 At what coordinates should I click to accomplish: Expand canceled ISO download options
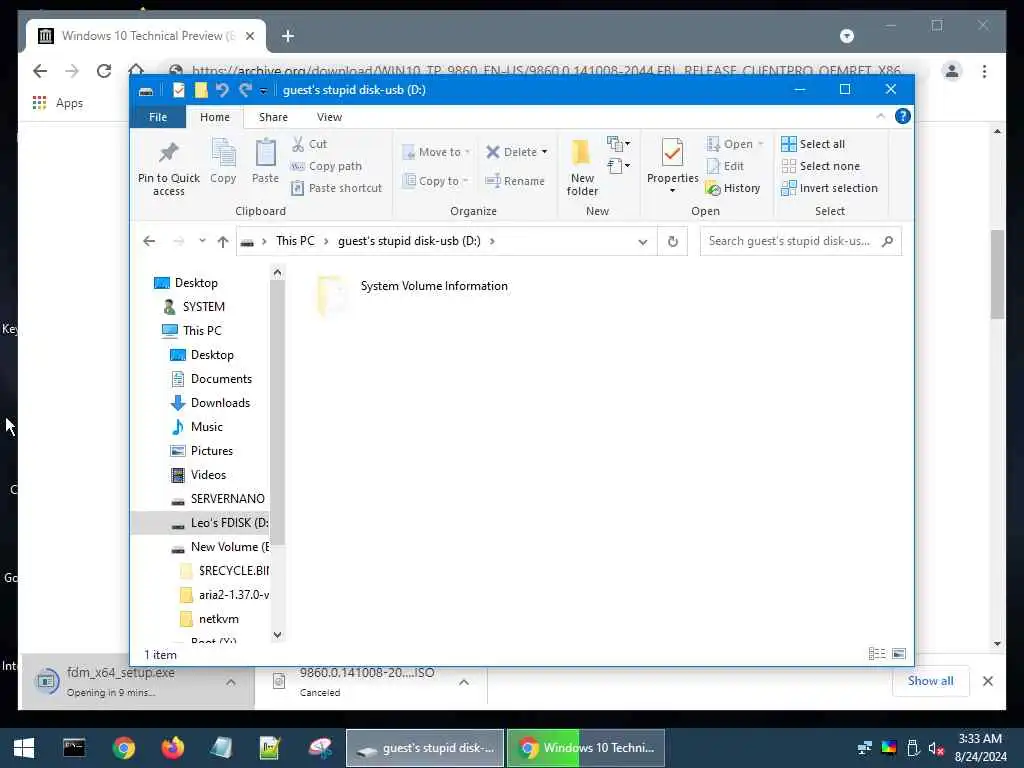(464, 682)
